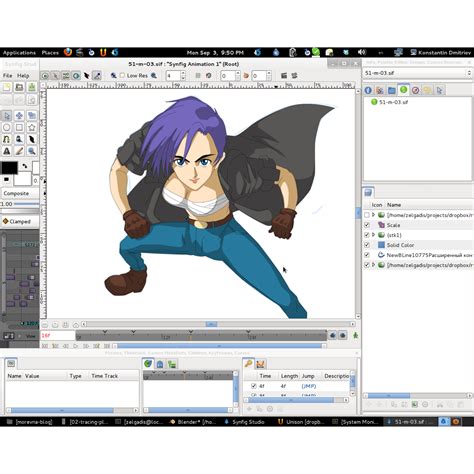
Task: Click the morevna-blog taskbar button
Action: [30, 422]
